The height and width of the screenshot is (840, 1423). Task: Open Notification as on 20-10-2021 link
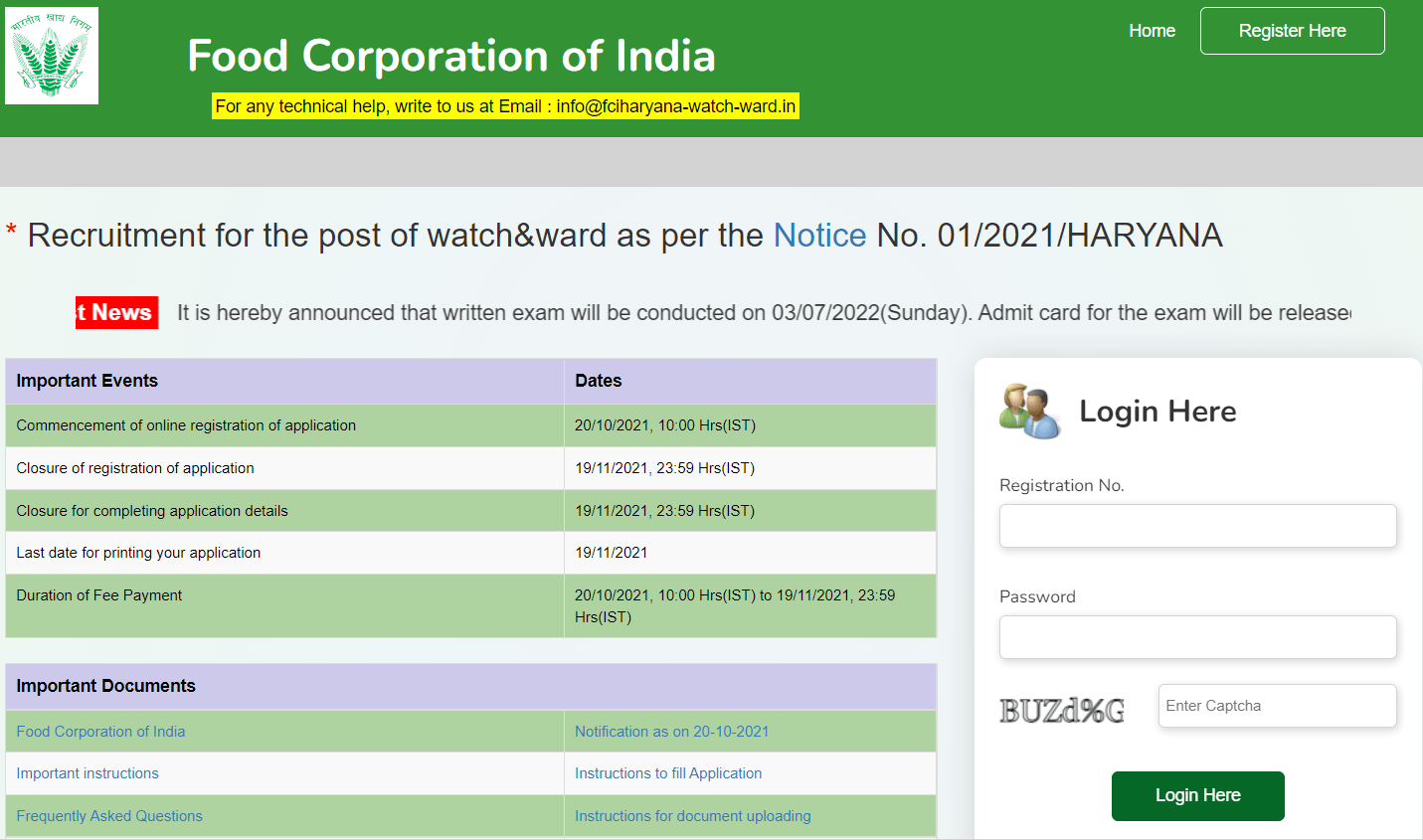pos(671,732)
